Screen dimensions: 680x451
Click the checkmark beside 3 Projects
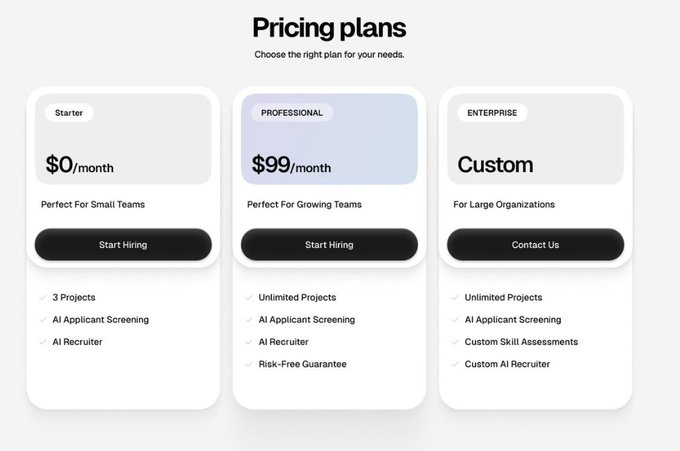(x=42, y=297)
